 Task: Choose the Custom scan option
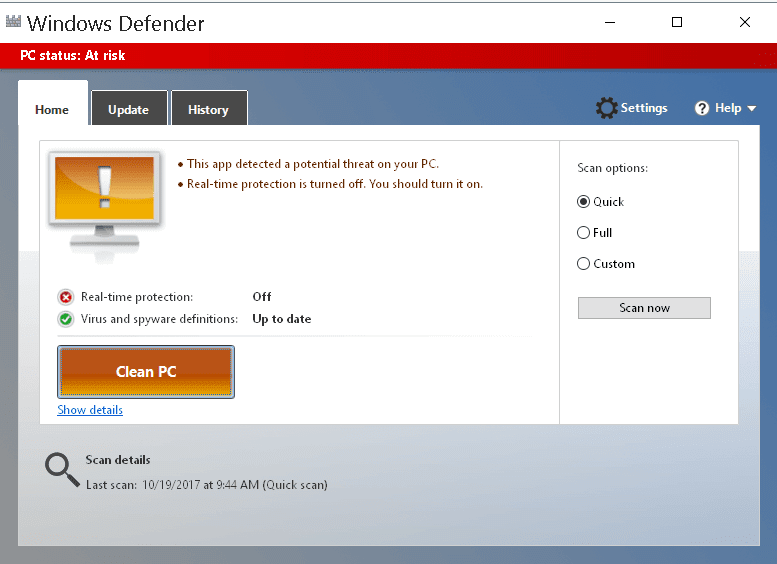(x=606, y=264)
